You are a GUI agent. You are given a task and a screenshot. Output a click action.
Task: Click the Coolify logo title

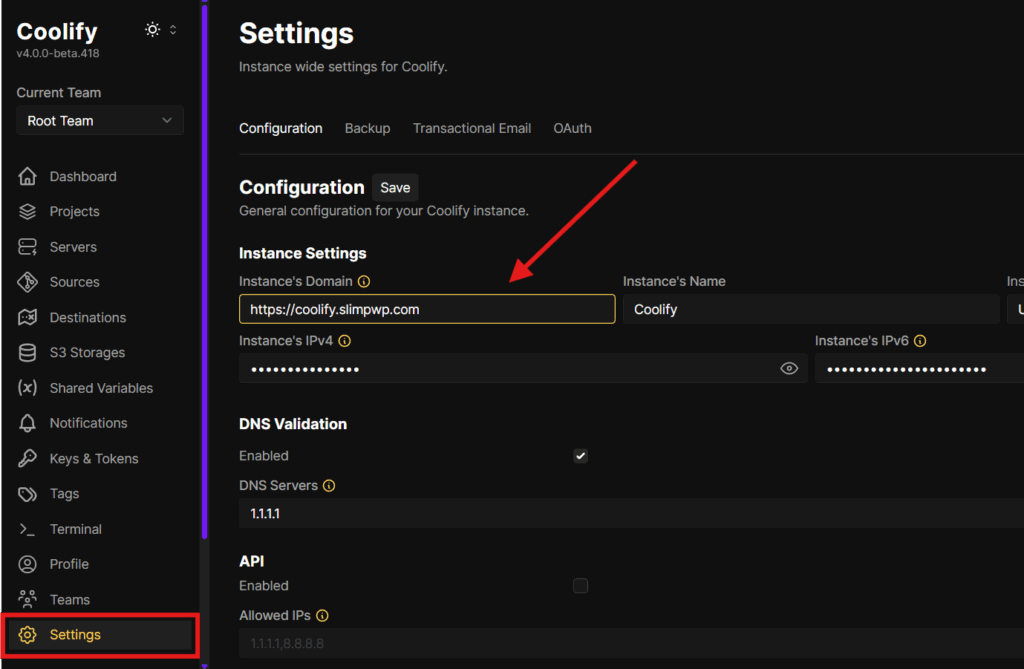pyautogui.click(x=57, y=31)
